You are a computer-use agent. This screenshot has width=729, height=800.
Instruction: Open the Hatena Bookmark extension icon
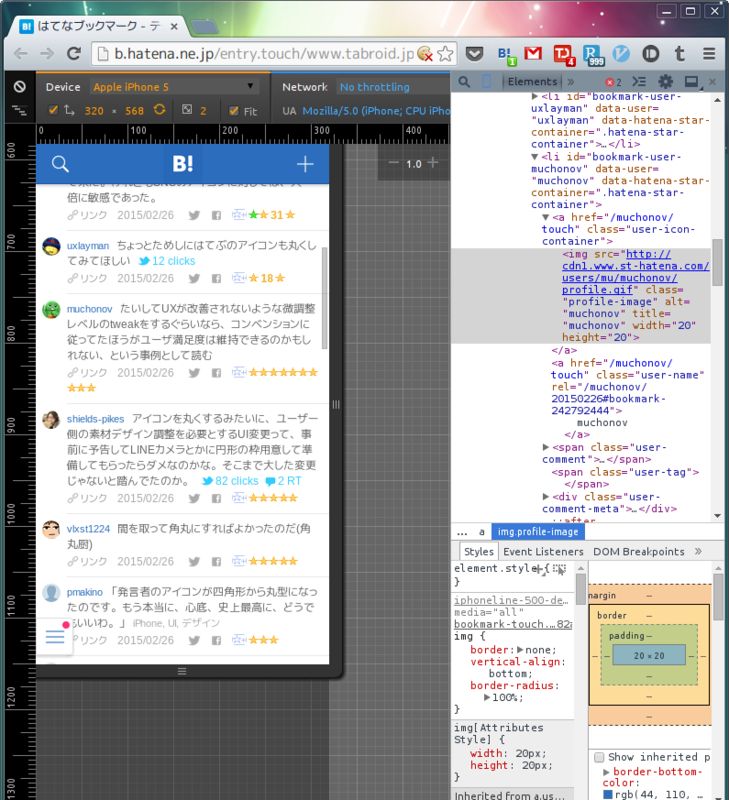pos(506,55)
